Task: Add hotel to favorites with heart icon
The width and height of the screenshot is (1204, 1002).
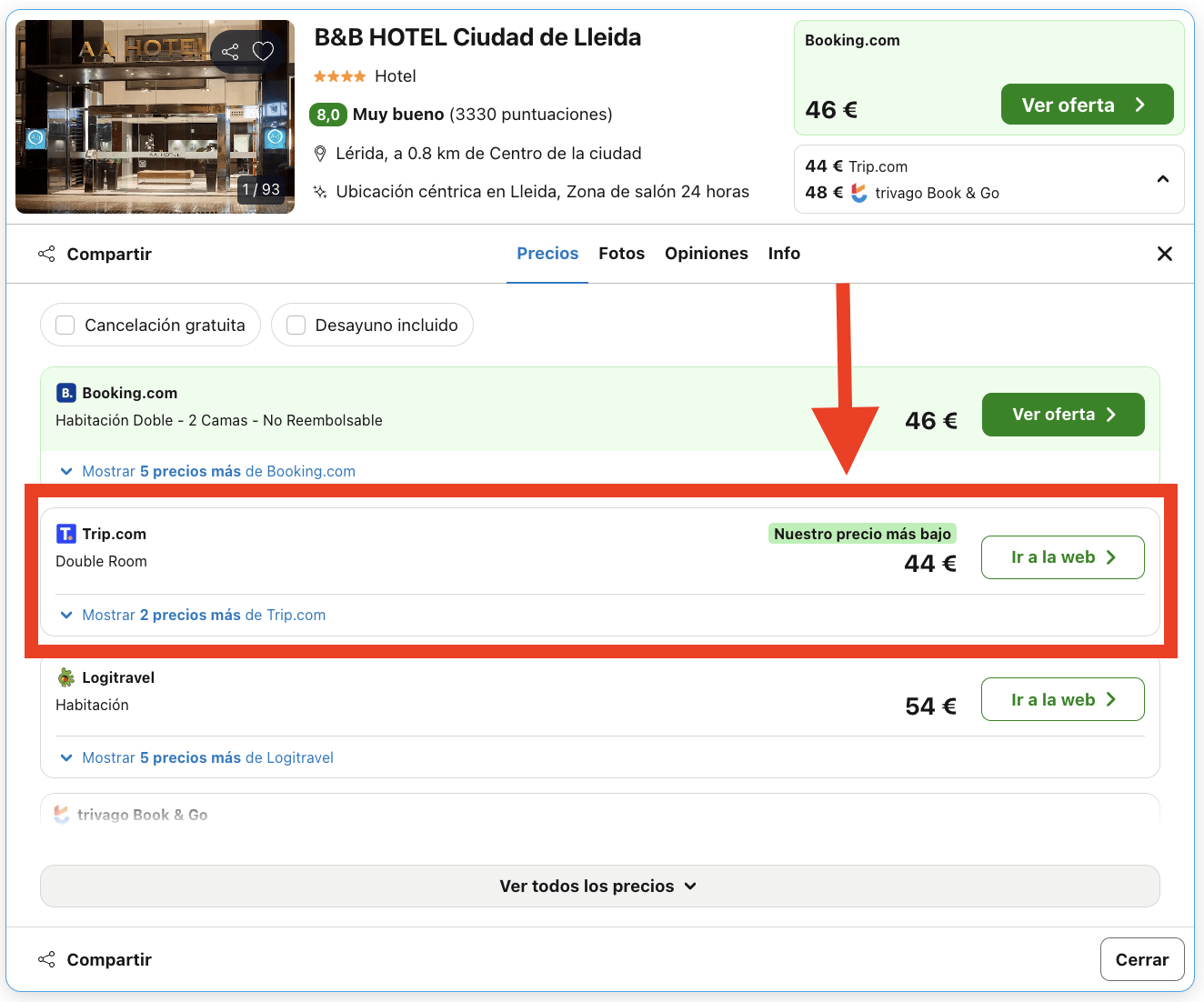Action: tap(263, 52)
